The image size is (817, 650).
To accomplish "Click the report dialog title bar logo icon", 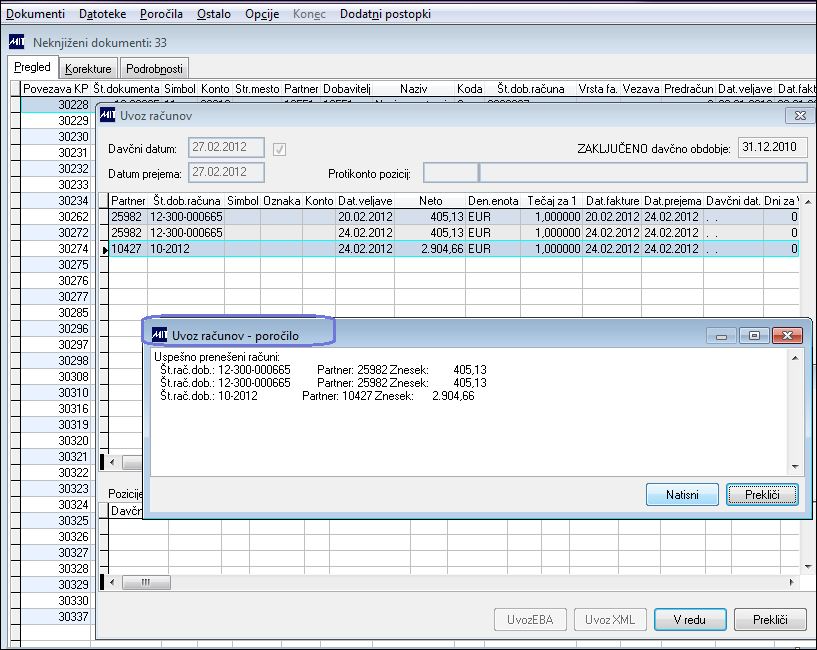I will (158, 335).
